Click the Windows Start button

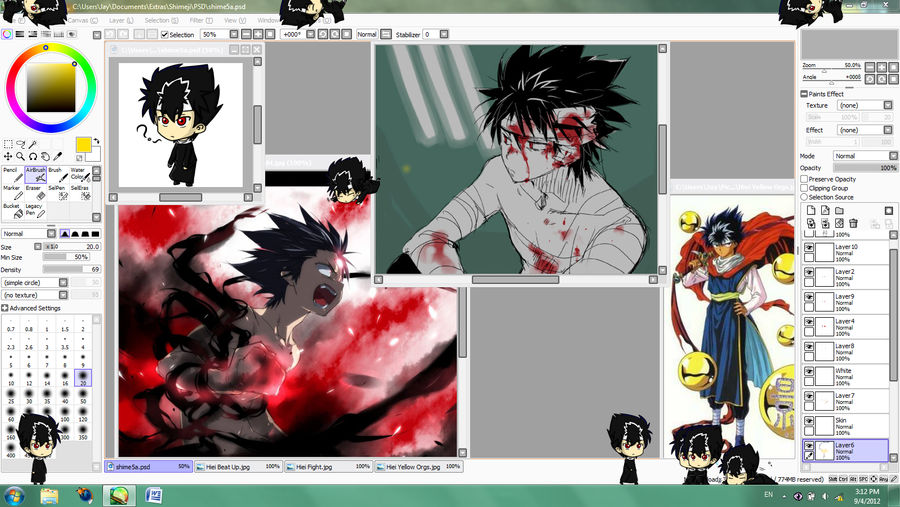tap(13, 496)
